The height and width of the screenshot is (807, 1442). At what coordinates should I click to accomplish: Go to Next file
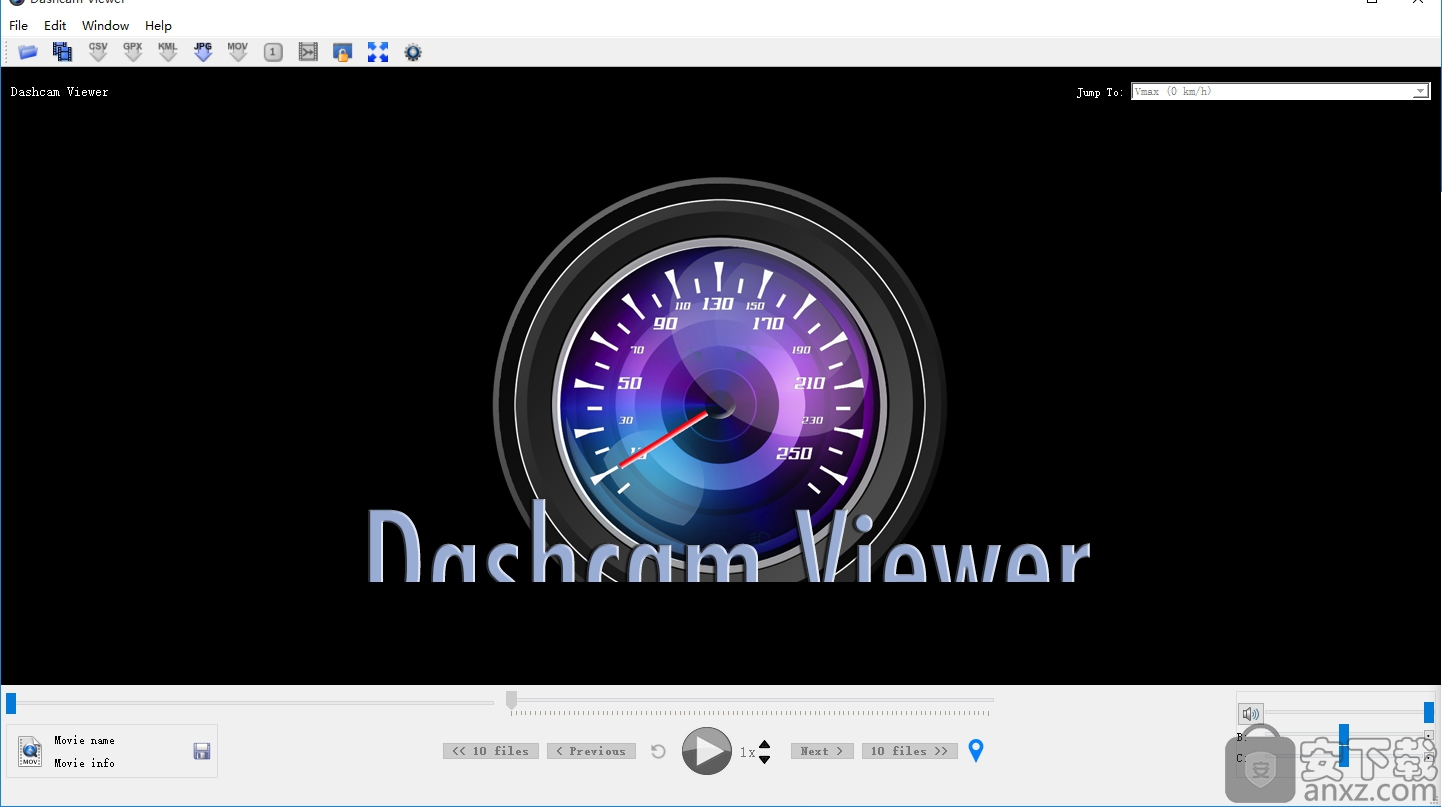click(822, 751)
